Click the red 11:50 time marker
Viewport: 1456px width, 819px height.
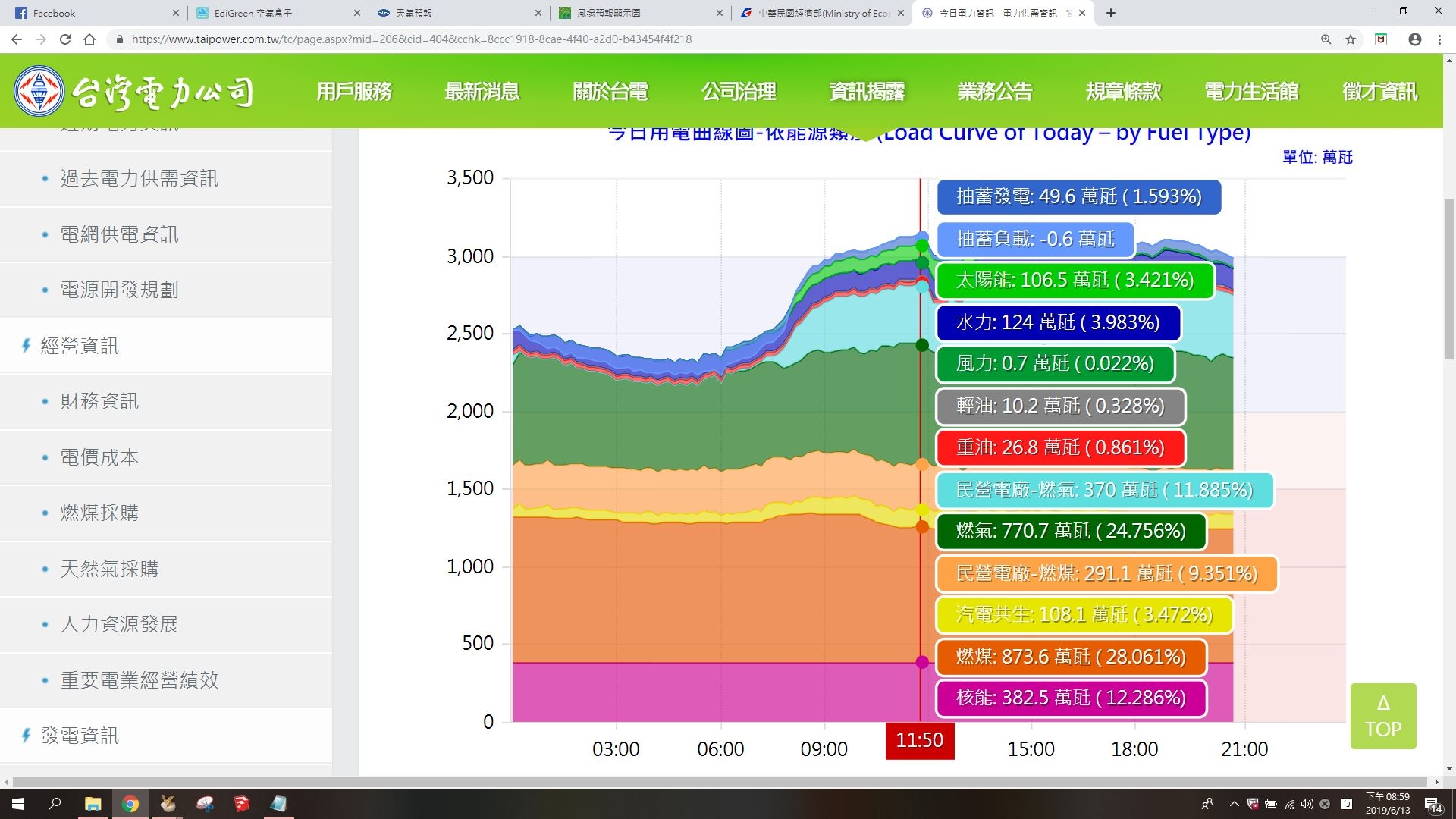(920, 740)
